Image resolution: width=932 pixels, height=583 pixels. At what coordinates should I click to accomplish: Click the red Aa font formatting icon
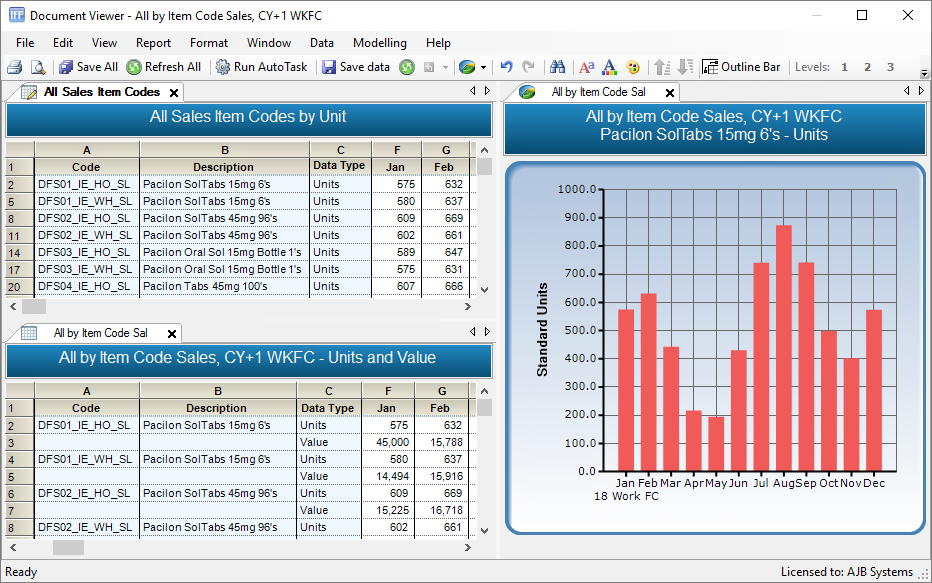[587, 67]
